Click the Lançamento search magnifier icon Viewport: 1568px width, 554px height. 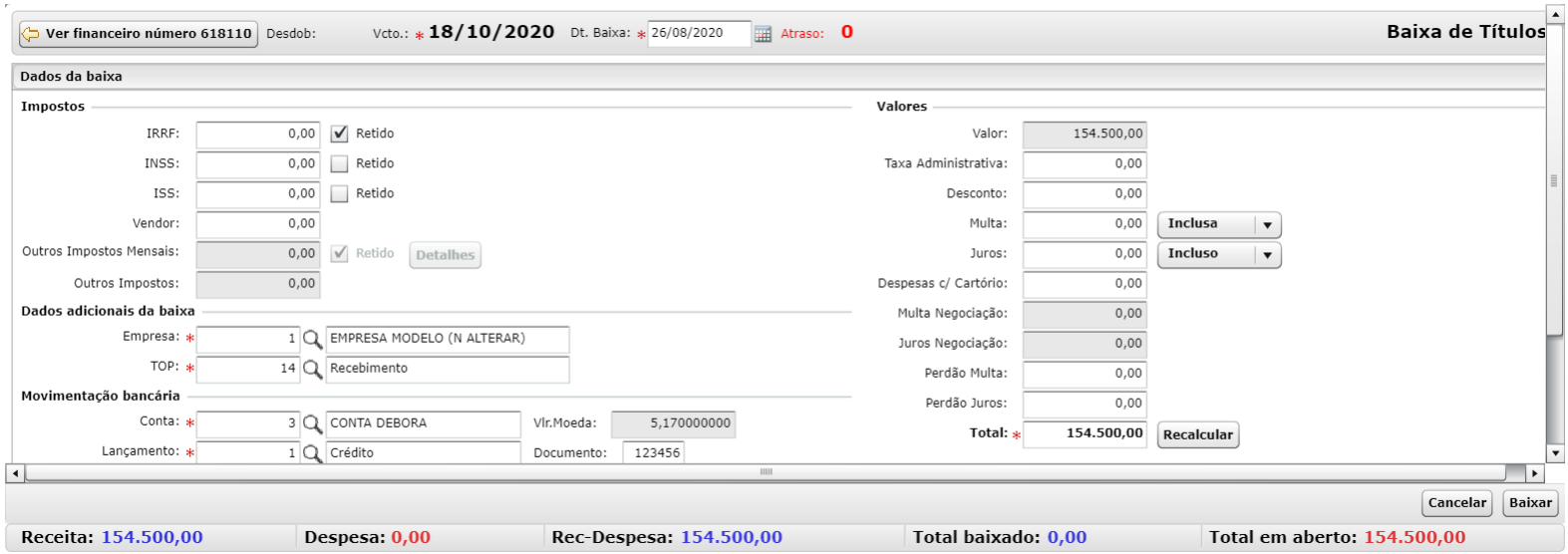click(312, 453)
